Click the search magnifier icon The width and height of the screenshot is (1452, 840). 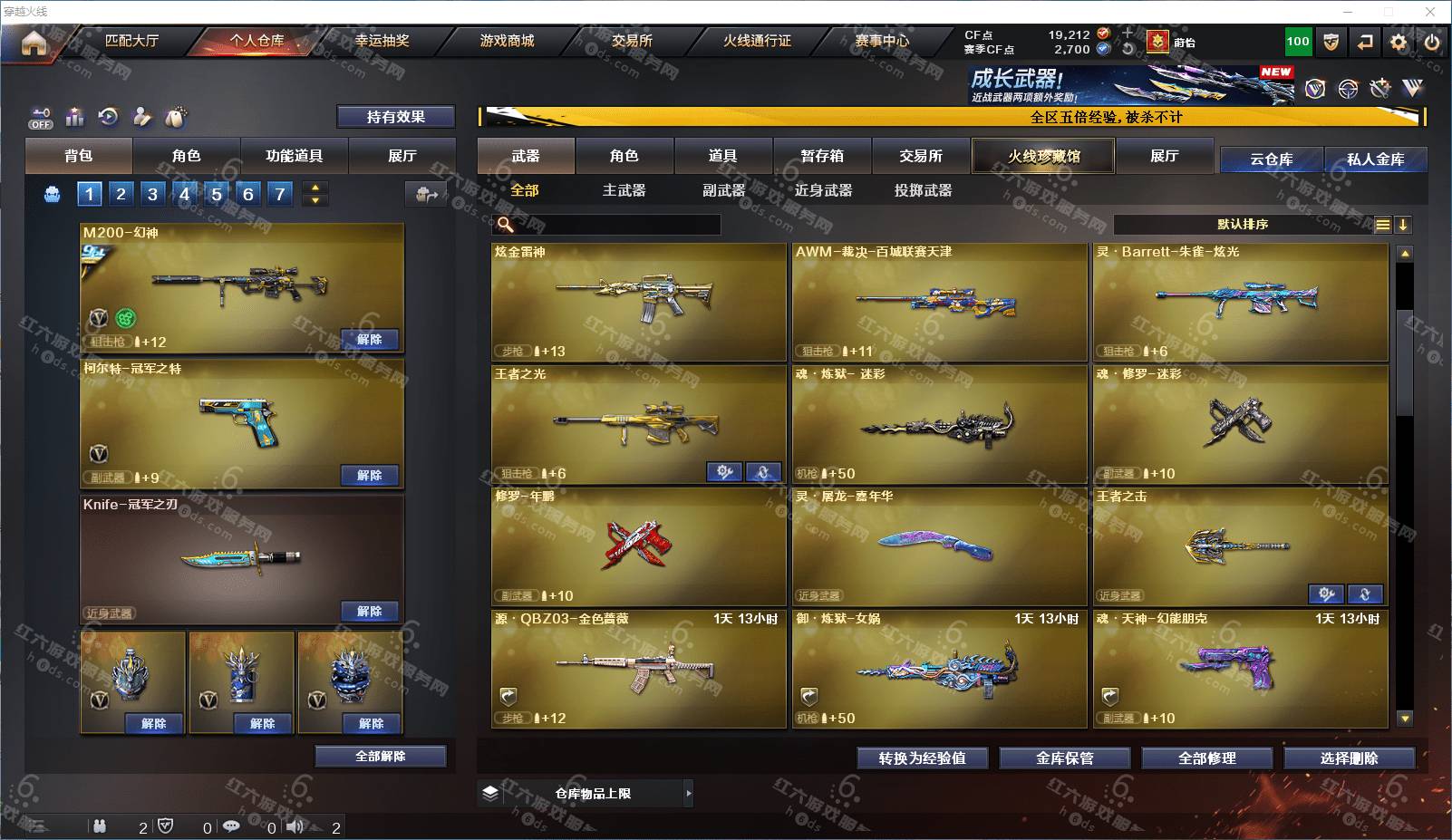(x=506, y=224)
